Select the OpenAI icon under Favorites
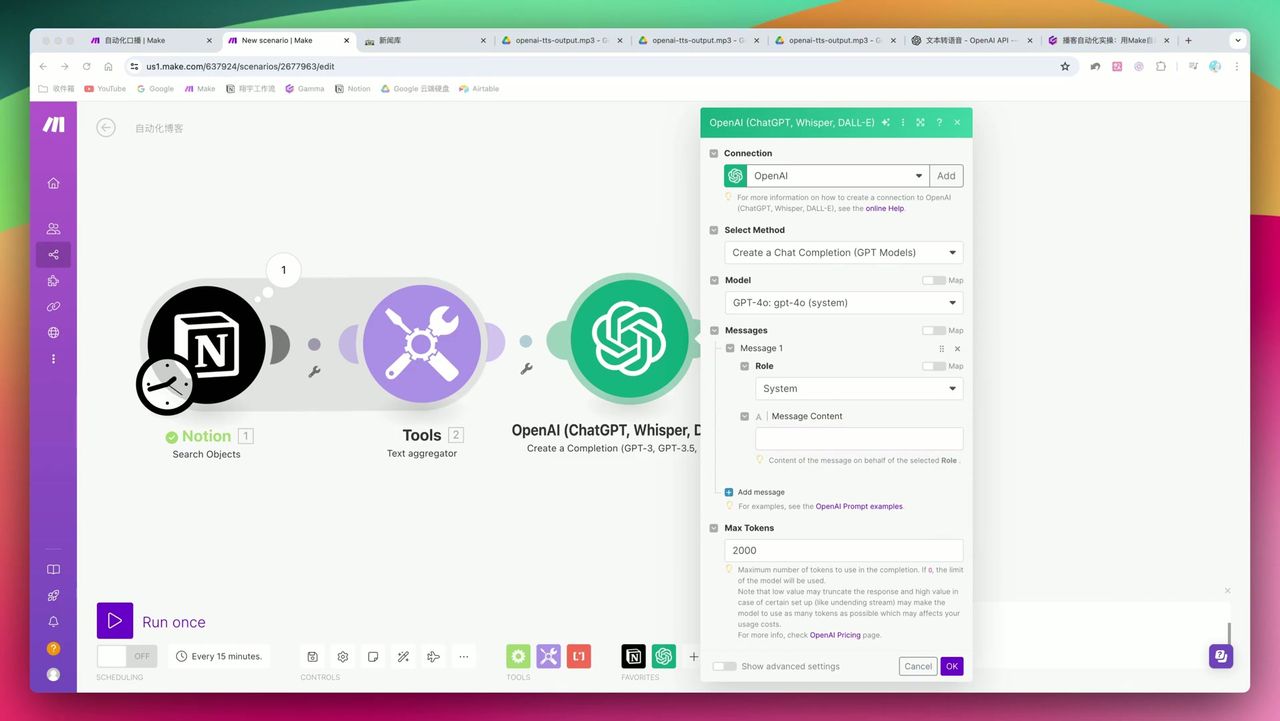This screenshot has height=721, width=1280. (664, 656)
